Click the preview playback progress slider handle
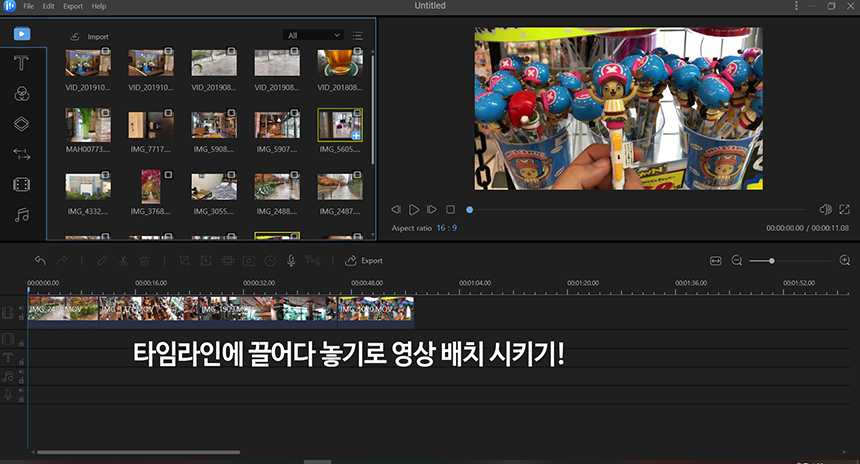 tap(469, 210)
